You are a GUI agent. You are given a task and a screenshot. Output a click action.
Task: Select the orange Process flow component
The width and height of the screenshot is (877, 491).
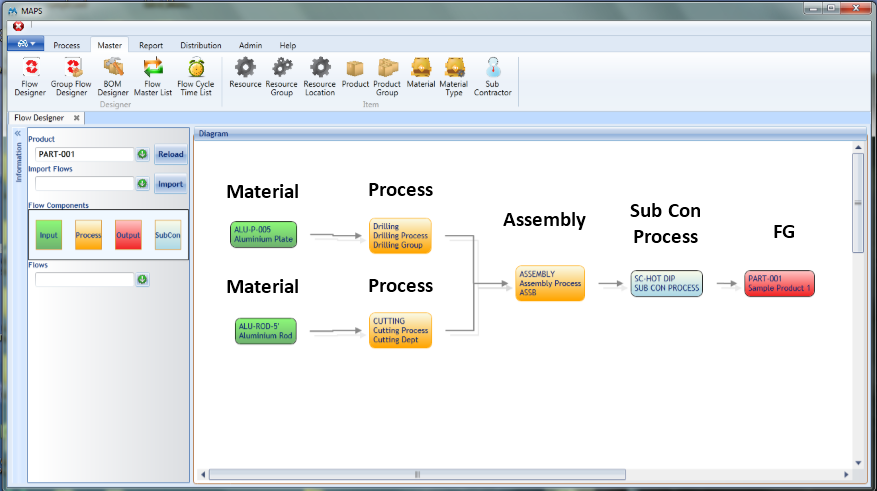pyautogui.click(x=88, y=235)
